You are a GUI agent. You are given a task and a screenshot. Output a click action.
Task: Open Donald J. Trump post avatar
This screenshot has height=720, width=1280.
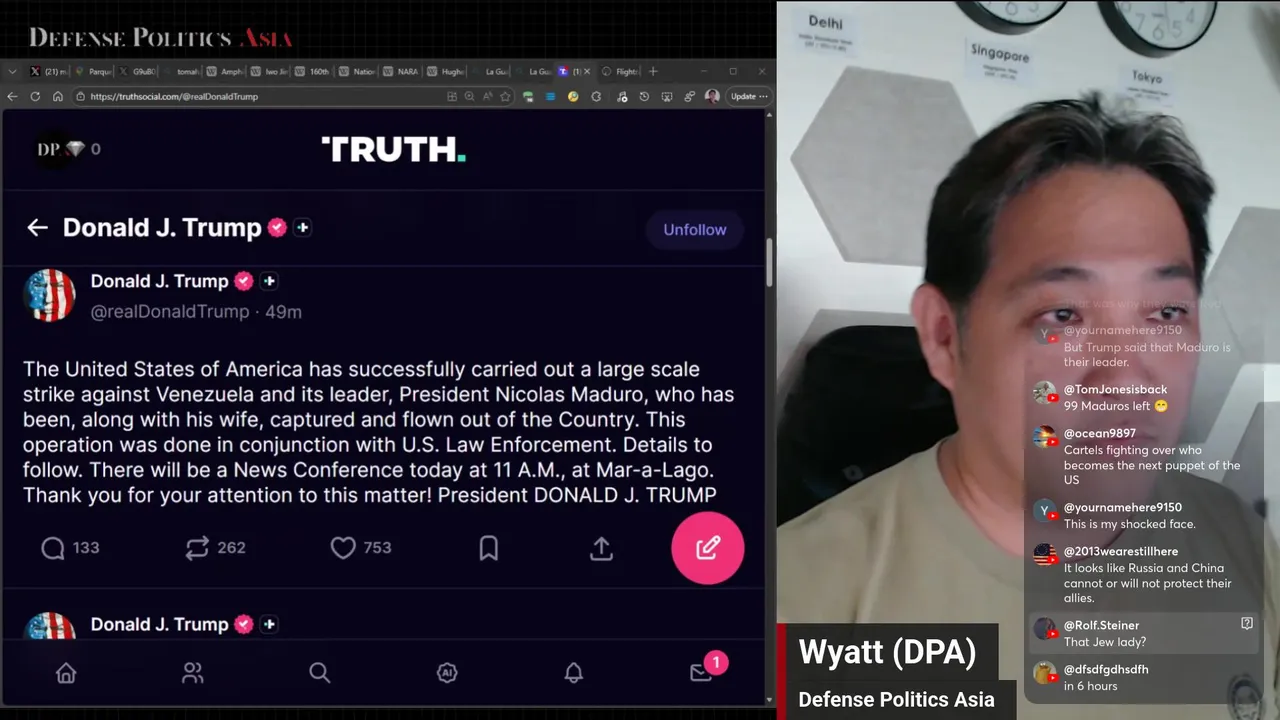pos(49,295)
